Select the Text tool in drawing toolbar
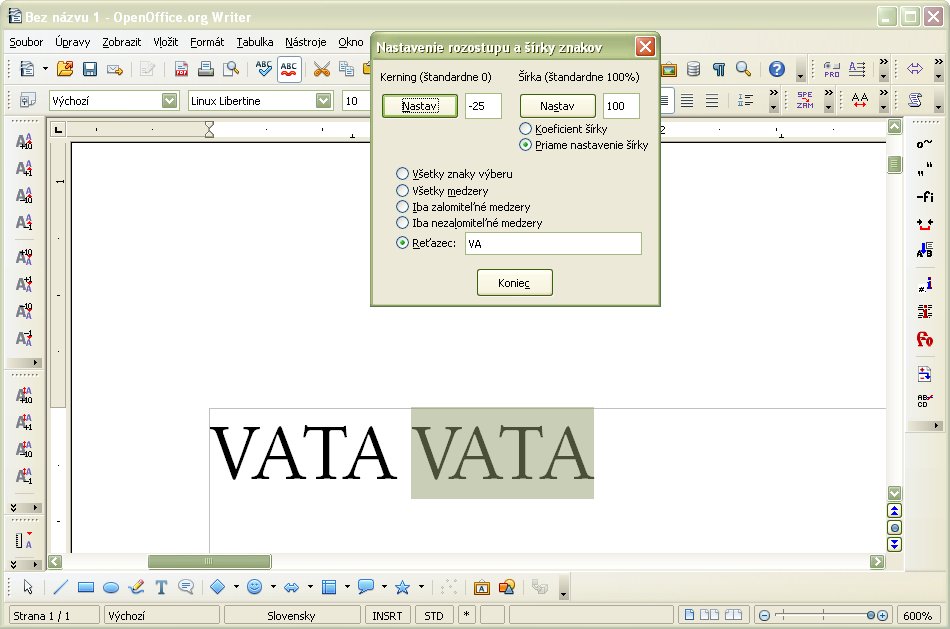This screenshot has width=950, height=629. pos(161,587)
